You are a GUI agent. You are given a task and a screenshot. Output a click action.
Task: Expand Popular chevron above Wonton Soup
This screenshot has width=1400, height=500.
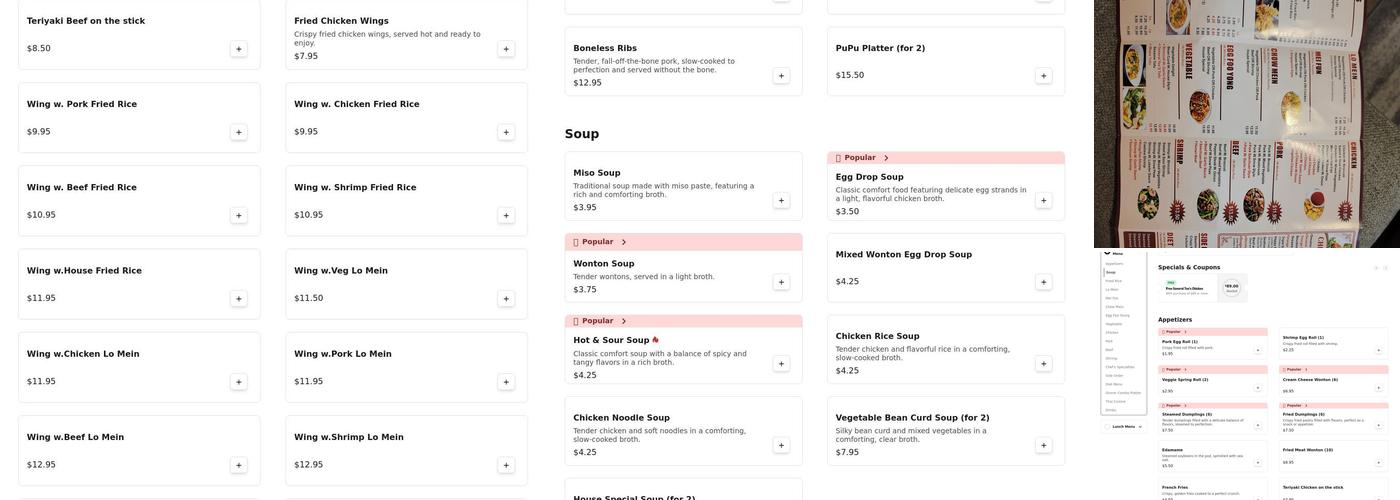coord(624,242)
